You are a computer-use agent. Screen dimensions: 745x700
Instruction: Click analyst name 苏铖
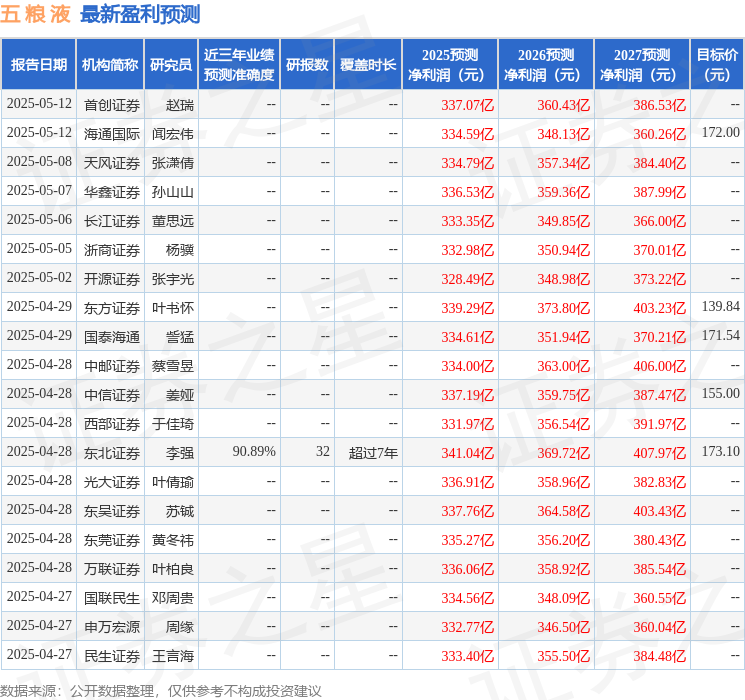(x=180, y=511)
